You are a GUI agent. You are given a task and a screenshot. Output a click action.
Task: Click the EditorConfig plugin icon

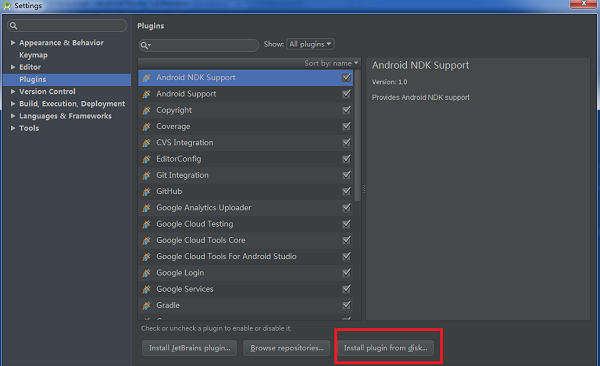click(147, 159)
